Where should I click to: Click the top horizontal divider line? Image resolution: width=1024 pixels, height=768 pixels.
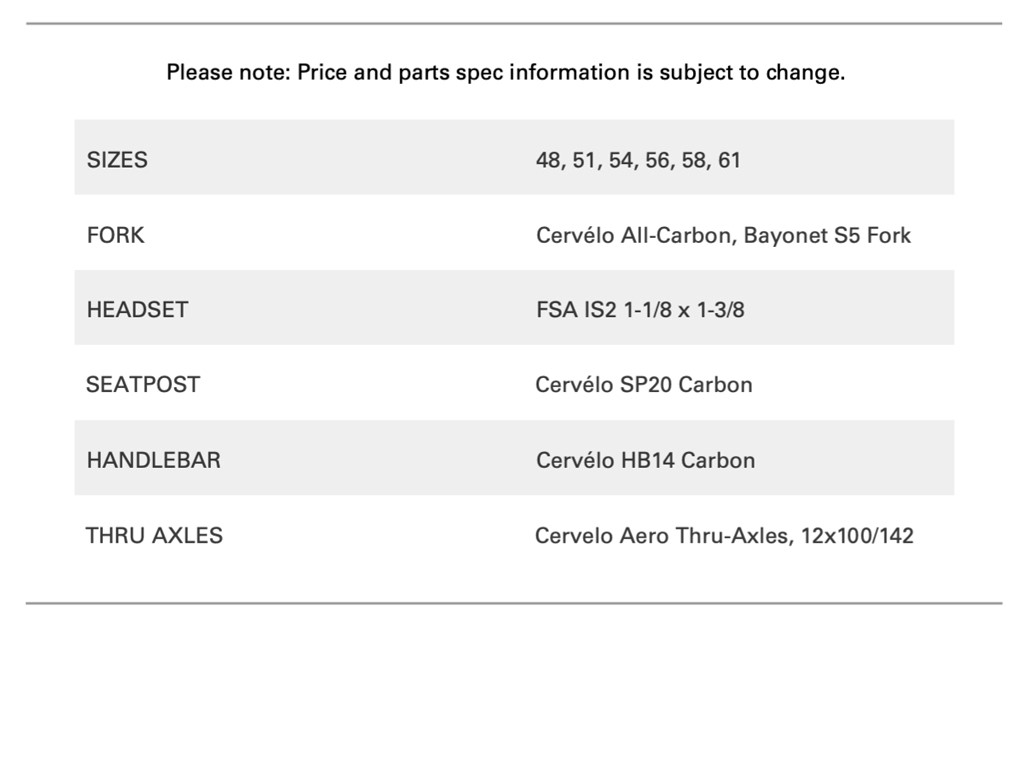pyautogui.click(x=513, y=23)
